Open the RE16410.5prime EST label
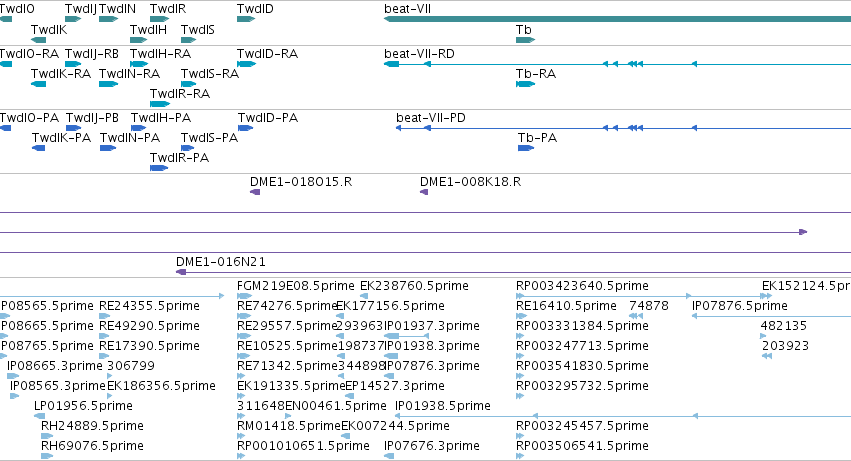Image resolution: width=851 pixels, height=461 pixels. tap(567, 306)
